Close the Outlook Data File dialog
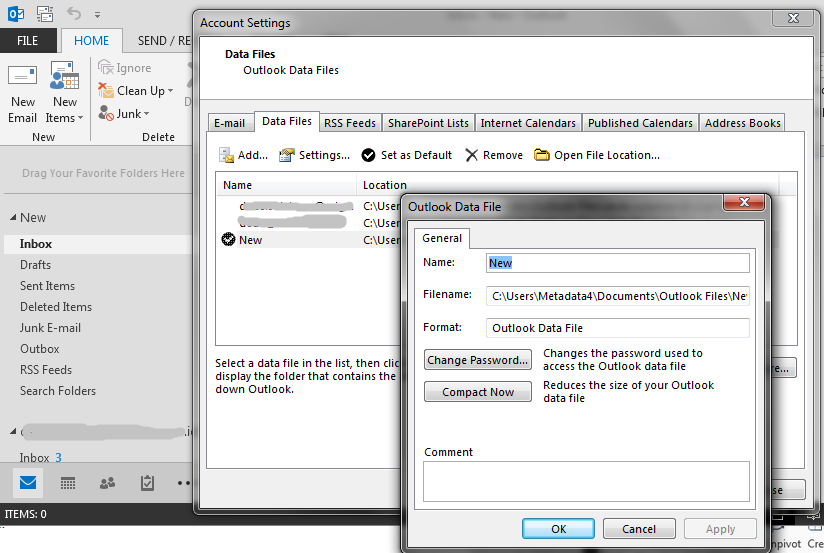 tap(744, 202)
